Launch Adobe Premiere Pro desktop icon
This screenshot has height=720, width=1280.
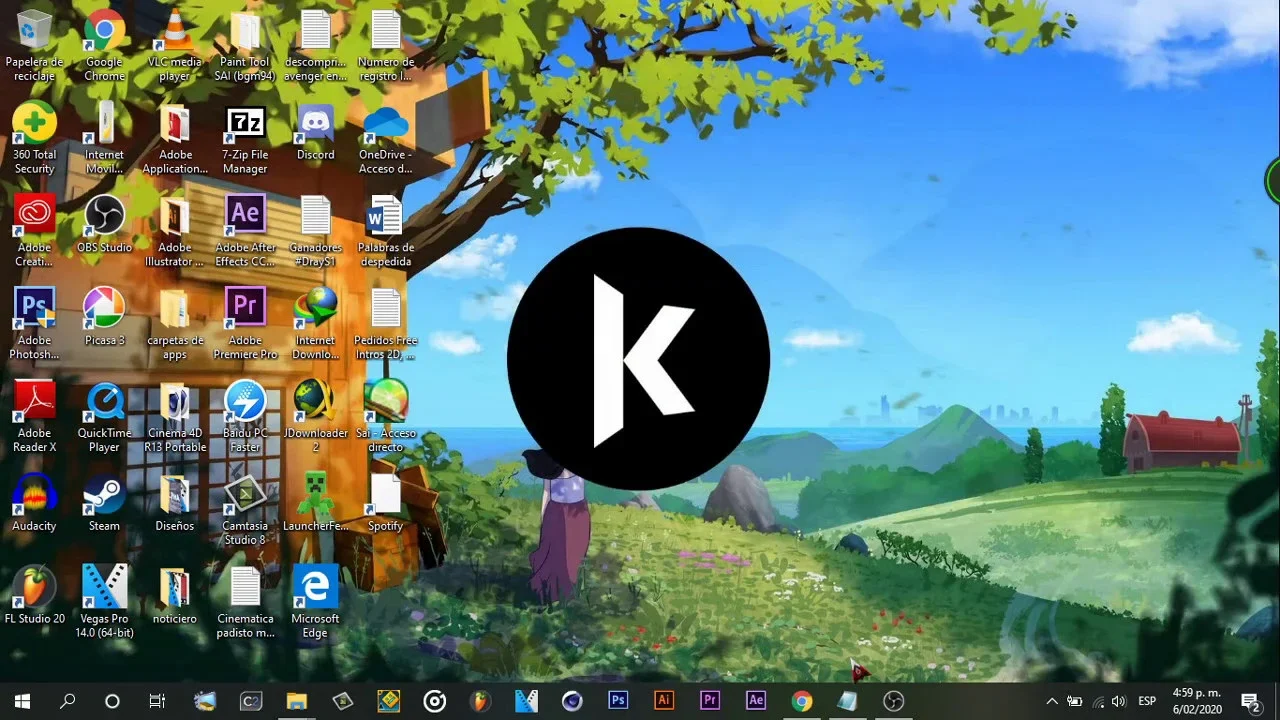coord(245,310)
